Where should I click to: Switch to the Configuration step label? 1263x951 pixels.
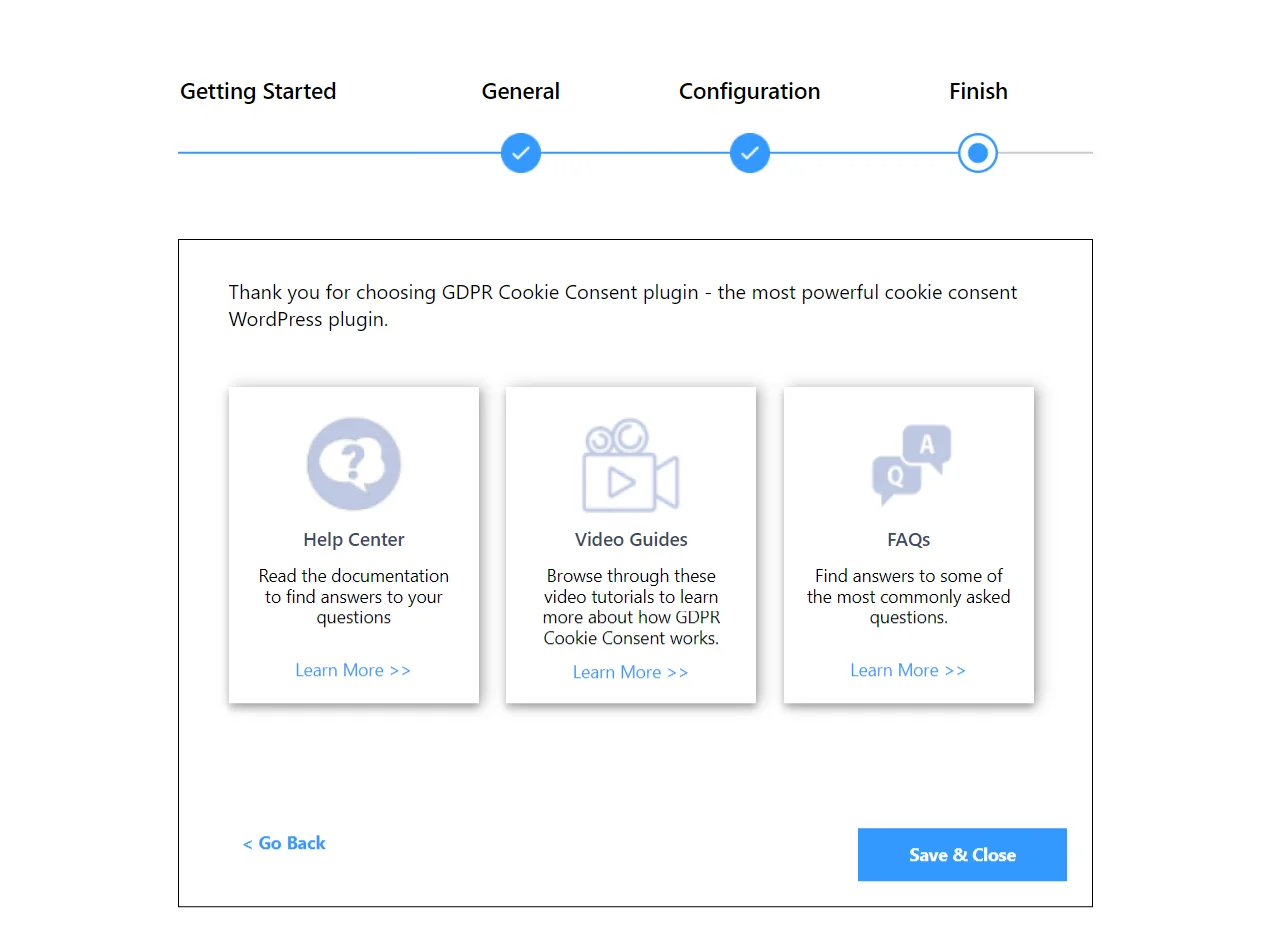(x=750, y=91)
